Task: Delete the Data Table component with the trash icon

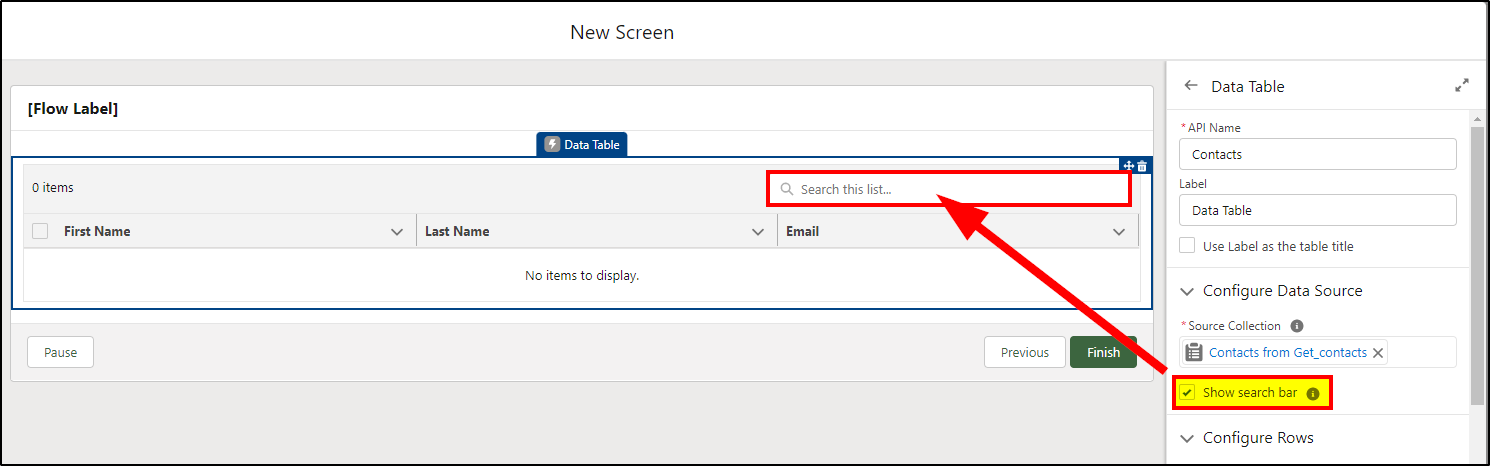Action: tap(1142, 166)
